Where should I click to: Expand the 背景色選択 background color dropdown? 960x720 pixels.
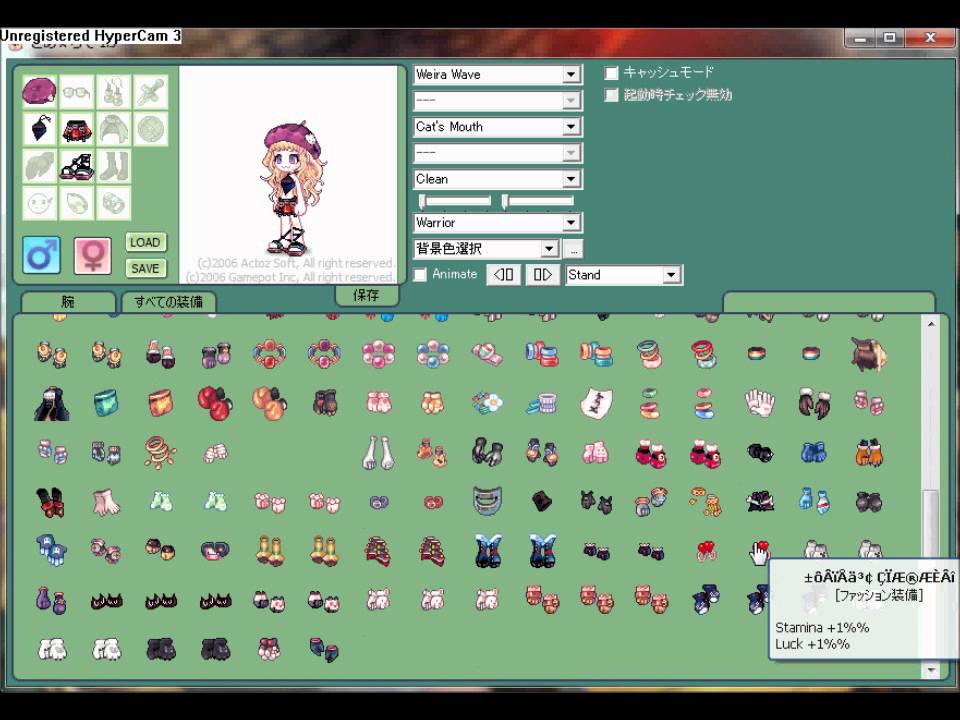(x=549, y=249)
